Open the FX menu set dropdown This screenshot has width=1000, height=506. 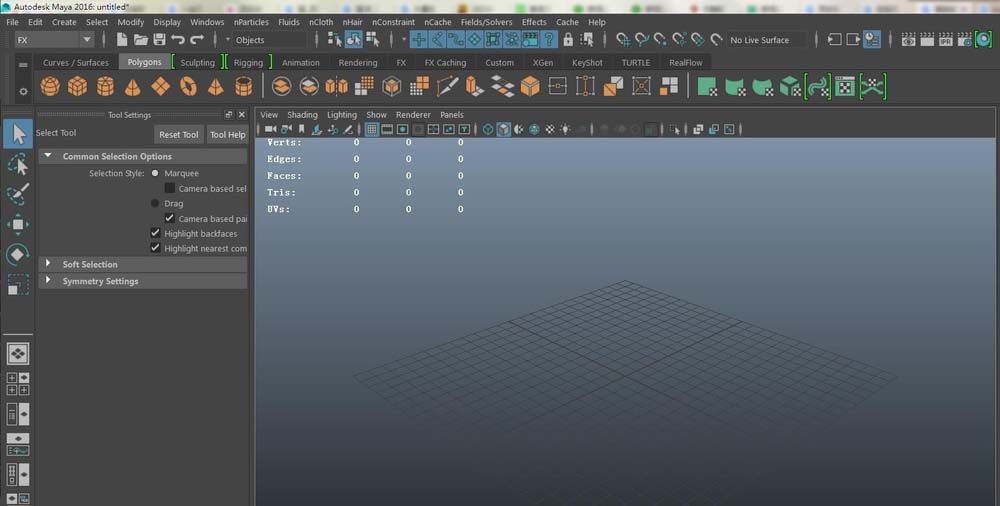(x=54, y=40)
